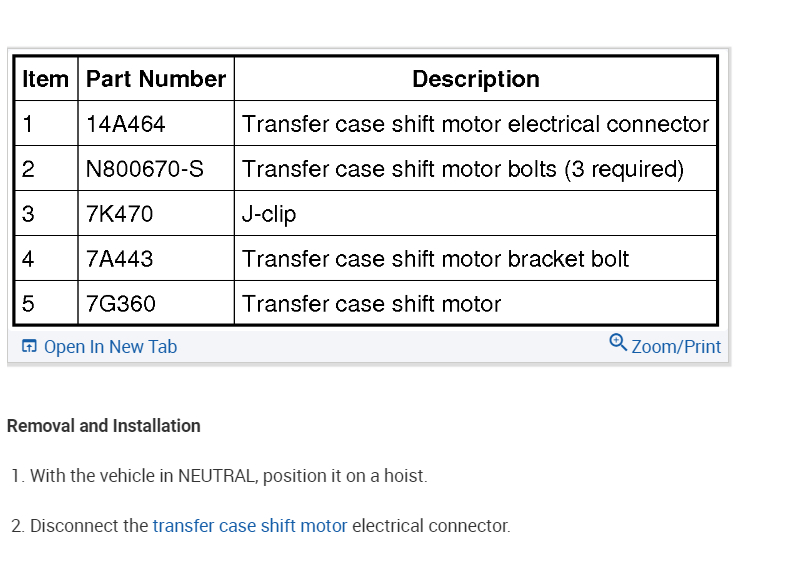Select the shift motor bracket bolt description

435,259
